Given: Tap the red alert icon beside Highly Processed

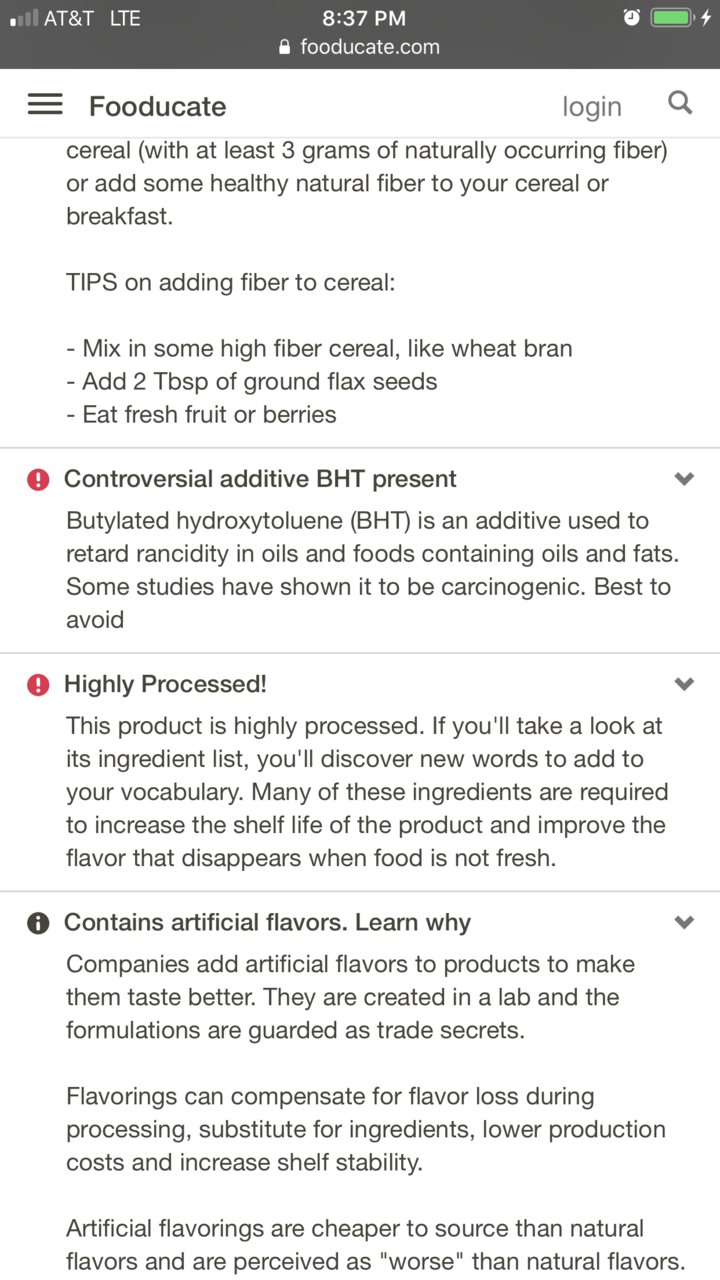Looking at the screenshot, I should pyautogui.click(x=38, y=685).
